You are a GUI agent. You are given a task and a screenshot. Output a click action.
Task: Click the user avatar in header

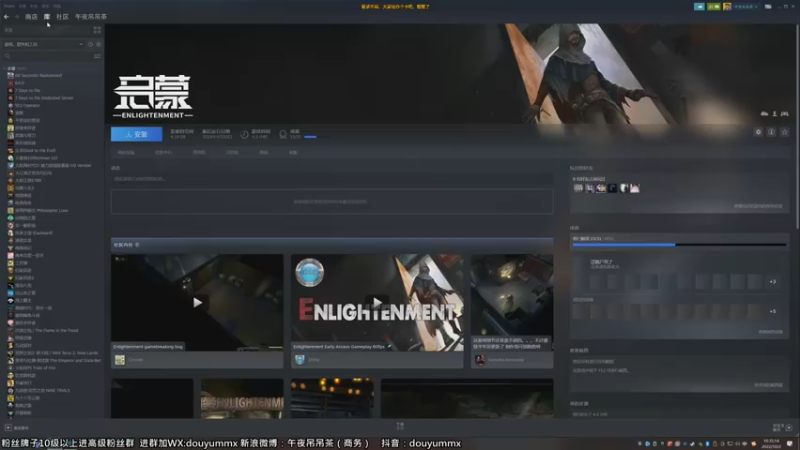727,7
